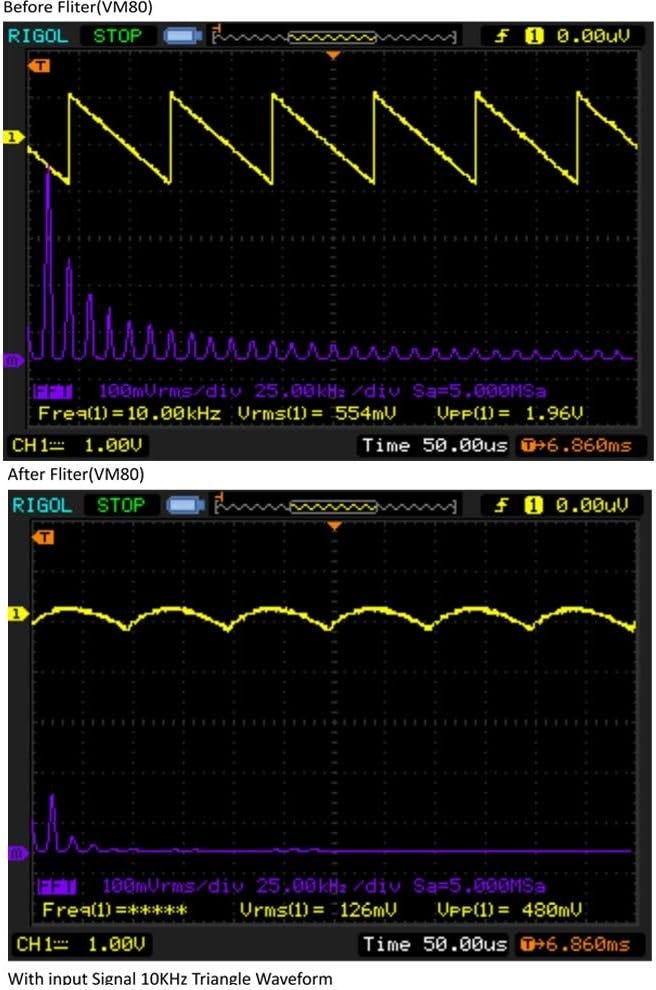Click the orange trigger position arrow, bottom scope
This screenshot has width=656, height=990.
coord(335,526)
